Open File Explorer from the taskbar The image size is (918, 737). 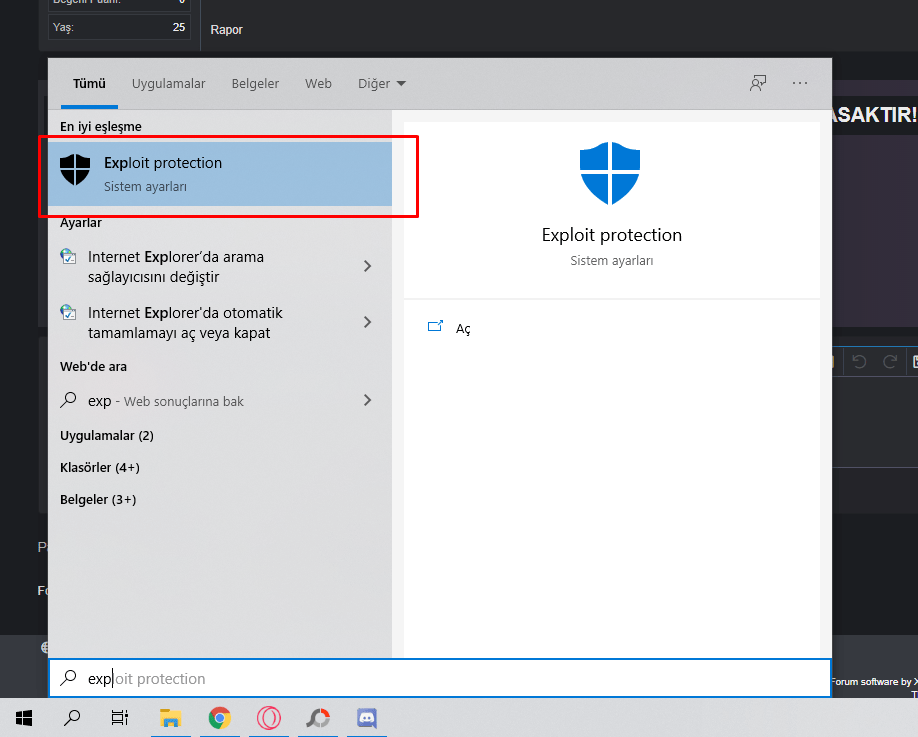click(x=170, y=718)
